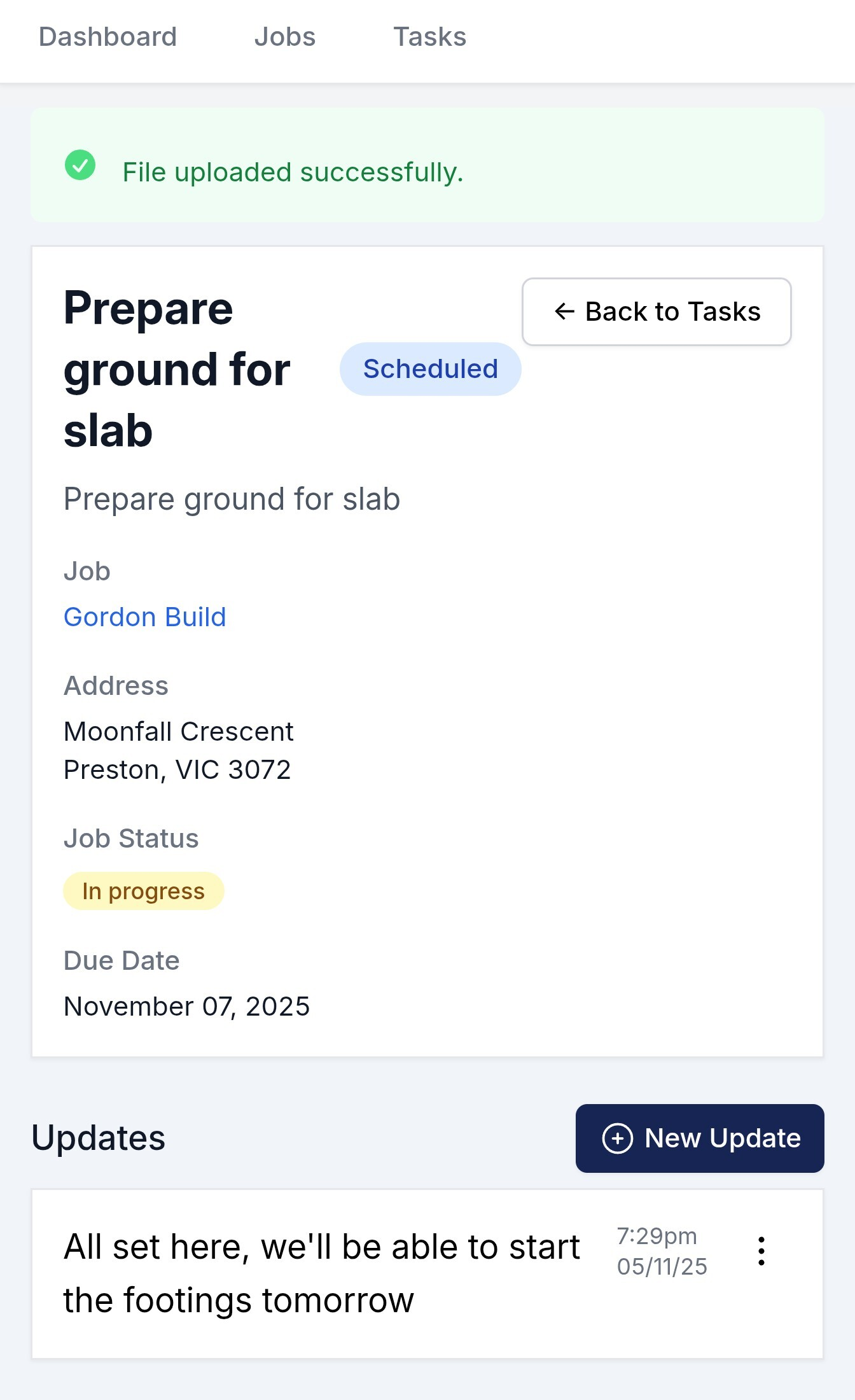Select the Tasks navigation item
855x1400 pixels.
tap(430, 37)
